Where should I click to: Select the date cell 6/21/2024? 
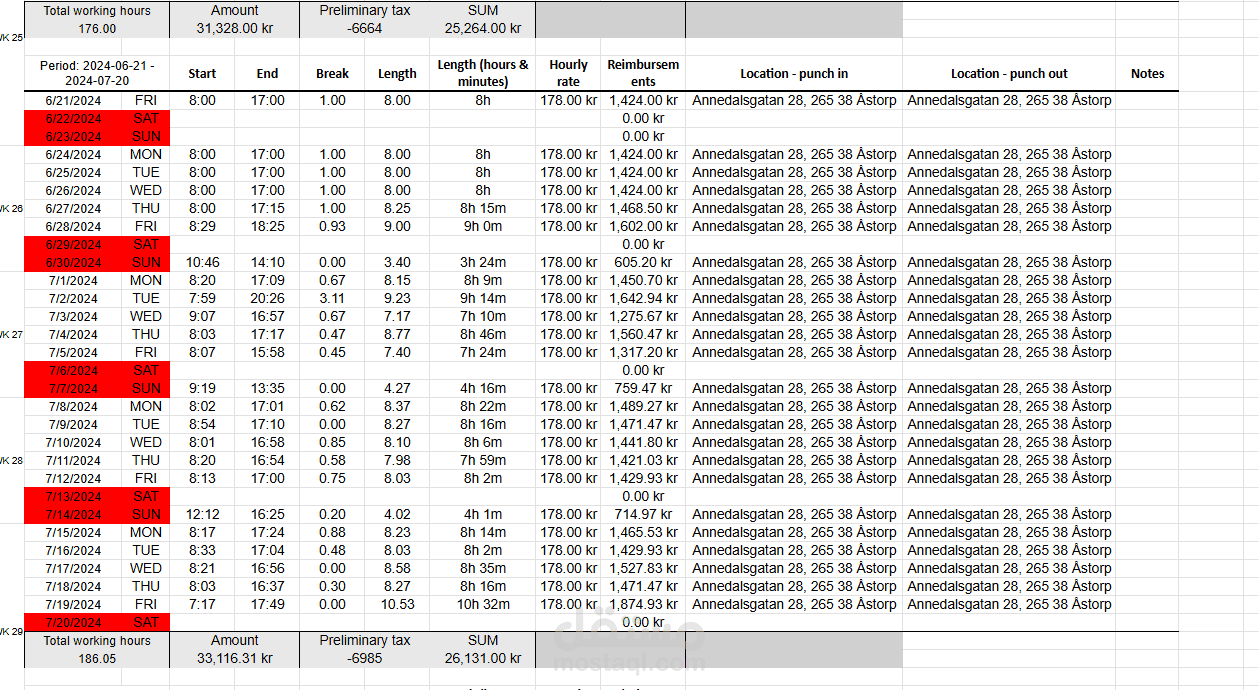click(73, 100)
